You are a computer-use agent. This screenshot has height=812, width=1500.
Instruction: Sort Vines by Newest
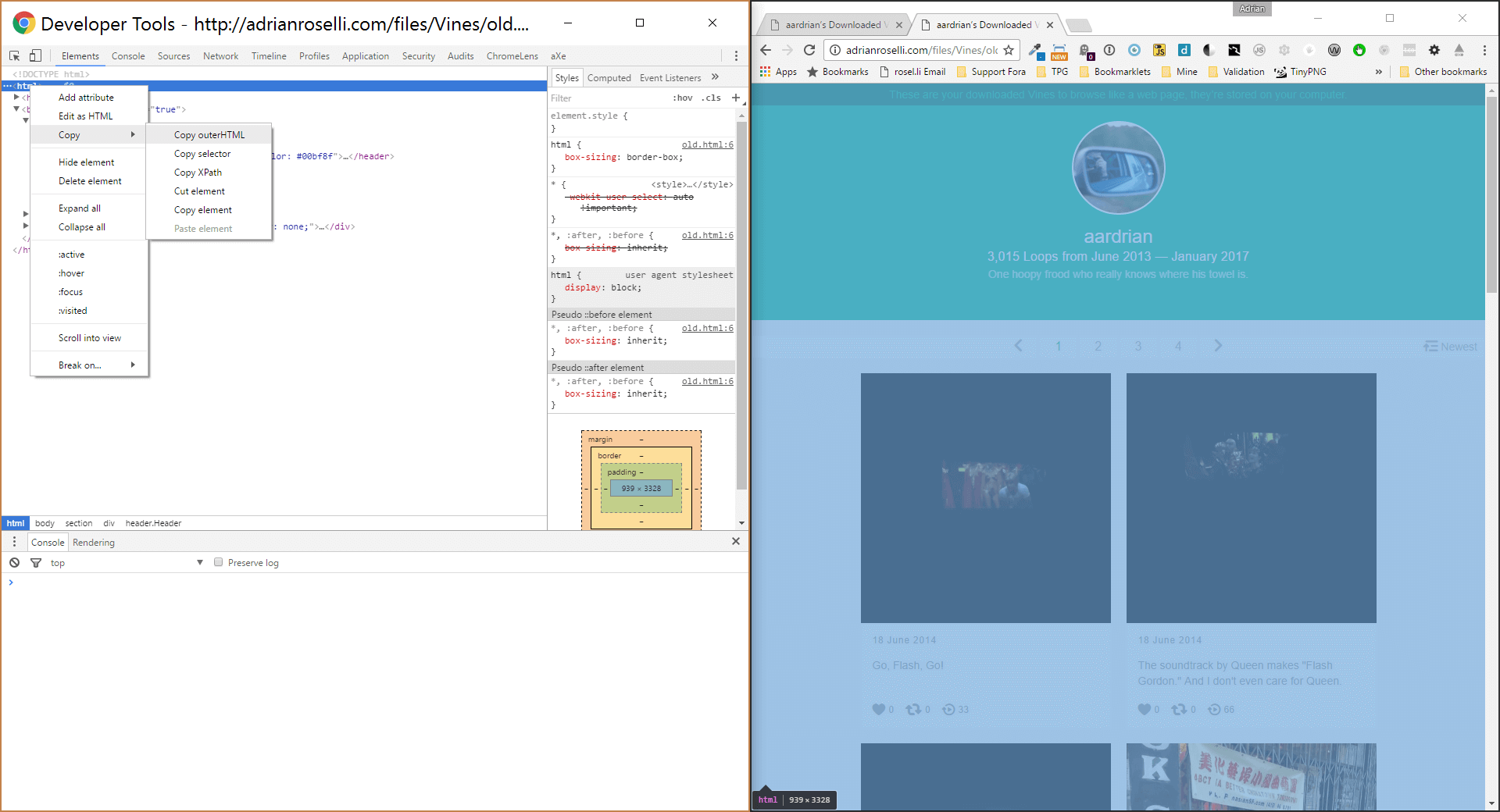(1450, 346)
